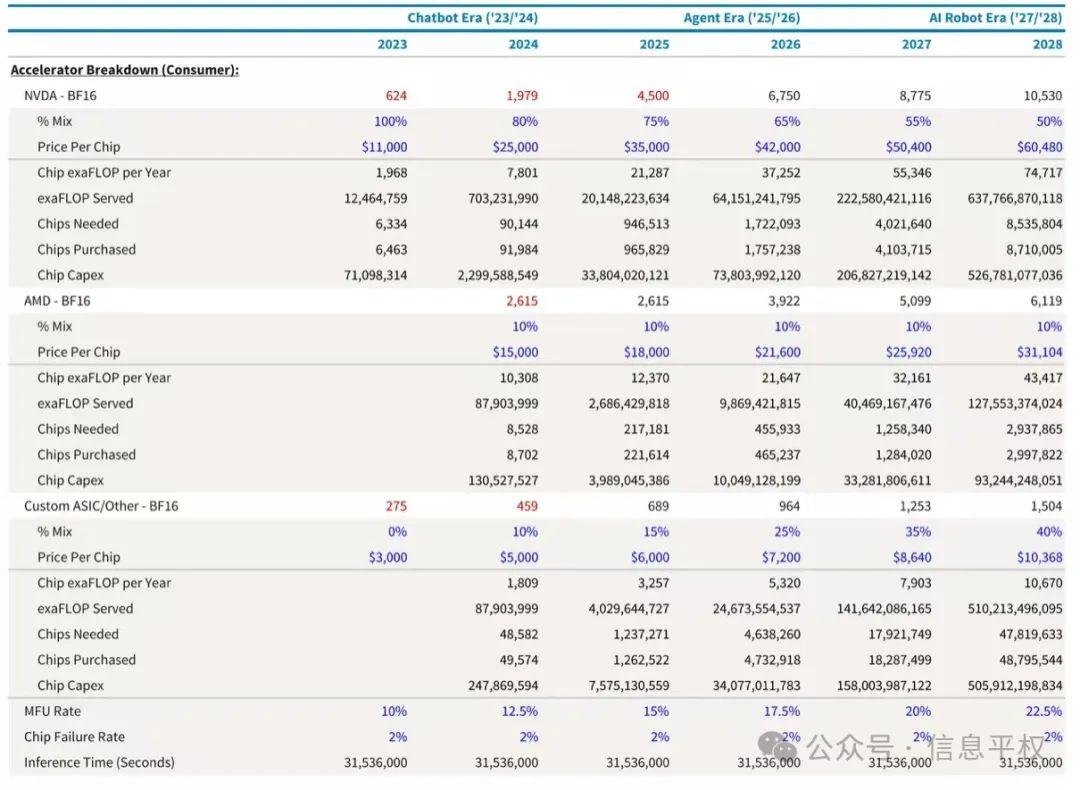Click the 'Custom ASIC/Other - BF16' row label

pos(101,506)
